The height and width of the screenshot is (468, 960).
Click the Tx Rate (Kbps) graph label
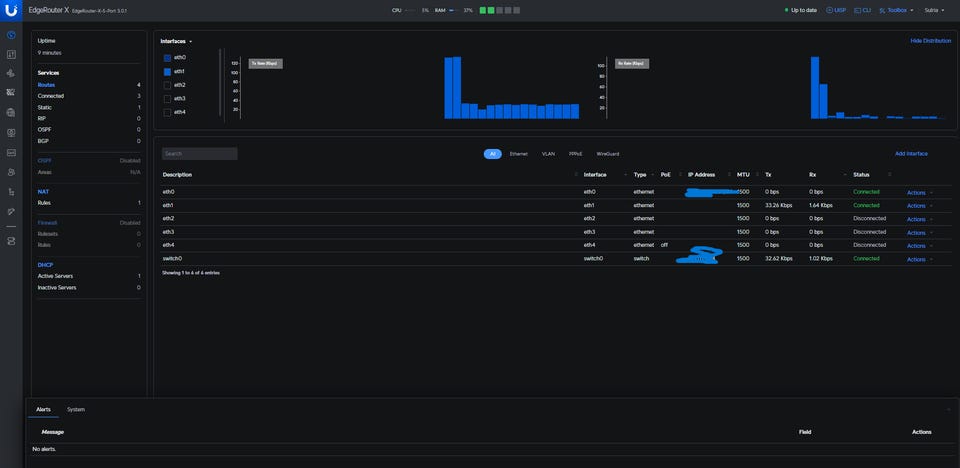point(265,63)
